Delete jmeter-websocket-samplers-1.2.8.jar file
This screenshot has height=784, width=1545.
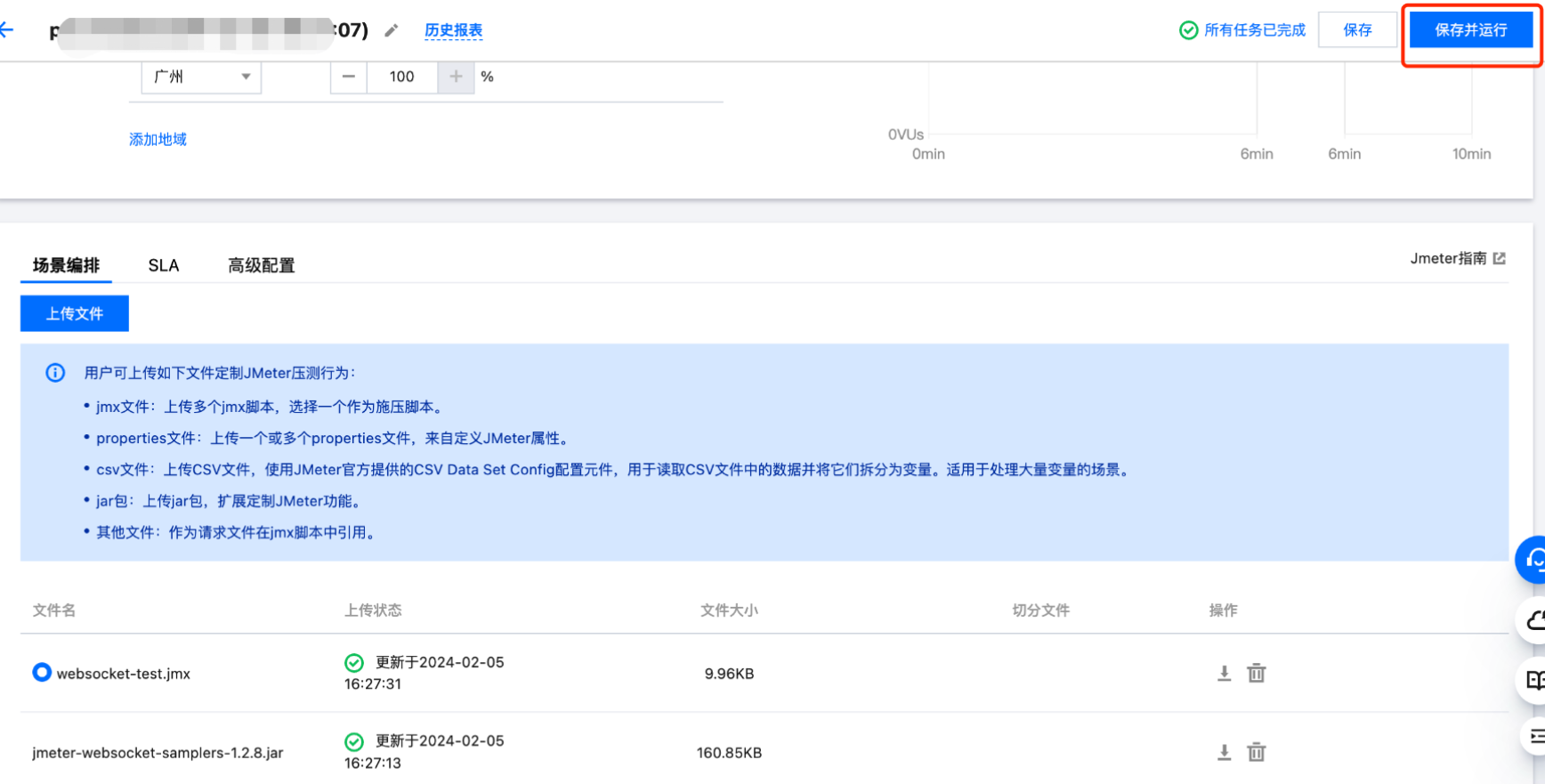pos(1256,753)
